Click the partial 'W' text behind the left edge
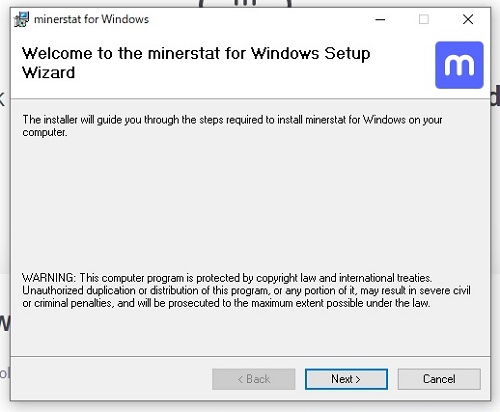The width and height of the screenshot is (500, 412). [5, 323]
